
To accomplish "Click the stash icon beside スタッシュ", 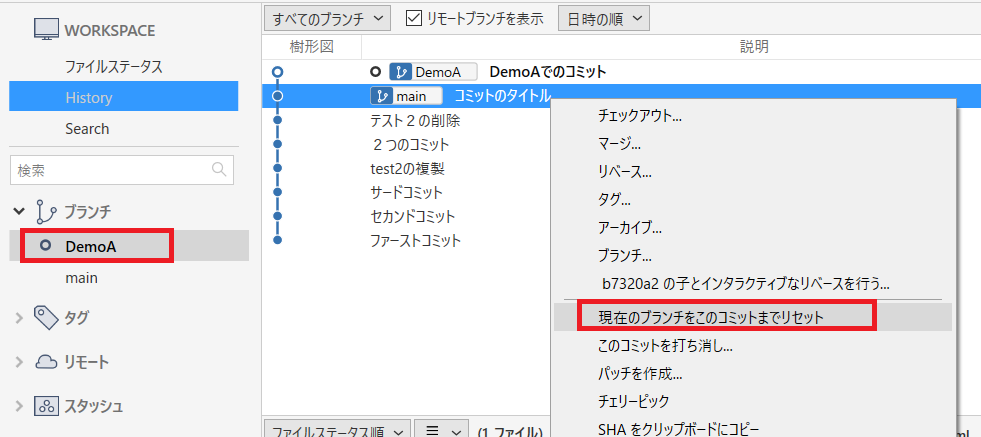I will click(x=46, y=406).
